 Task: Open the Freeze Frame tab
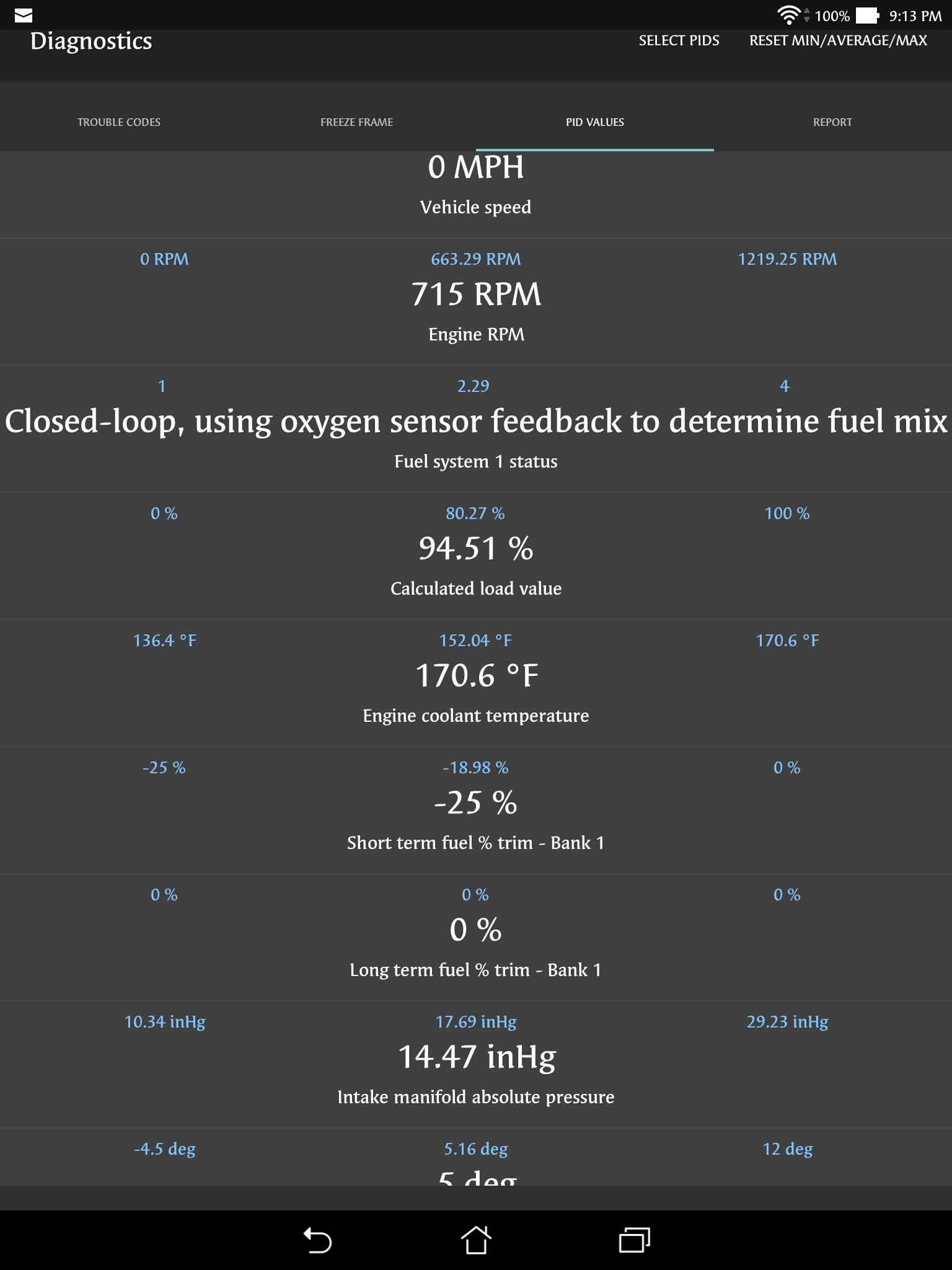tap(356, 122)
